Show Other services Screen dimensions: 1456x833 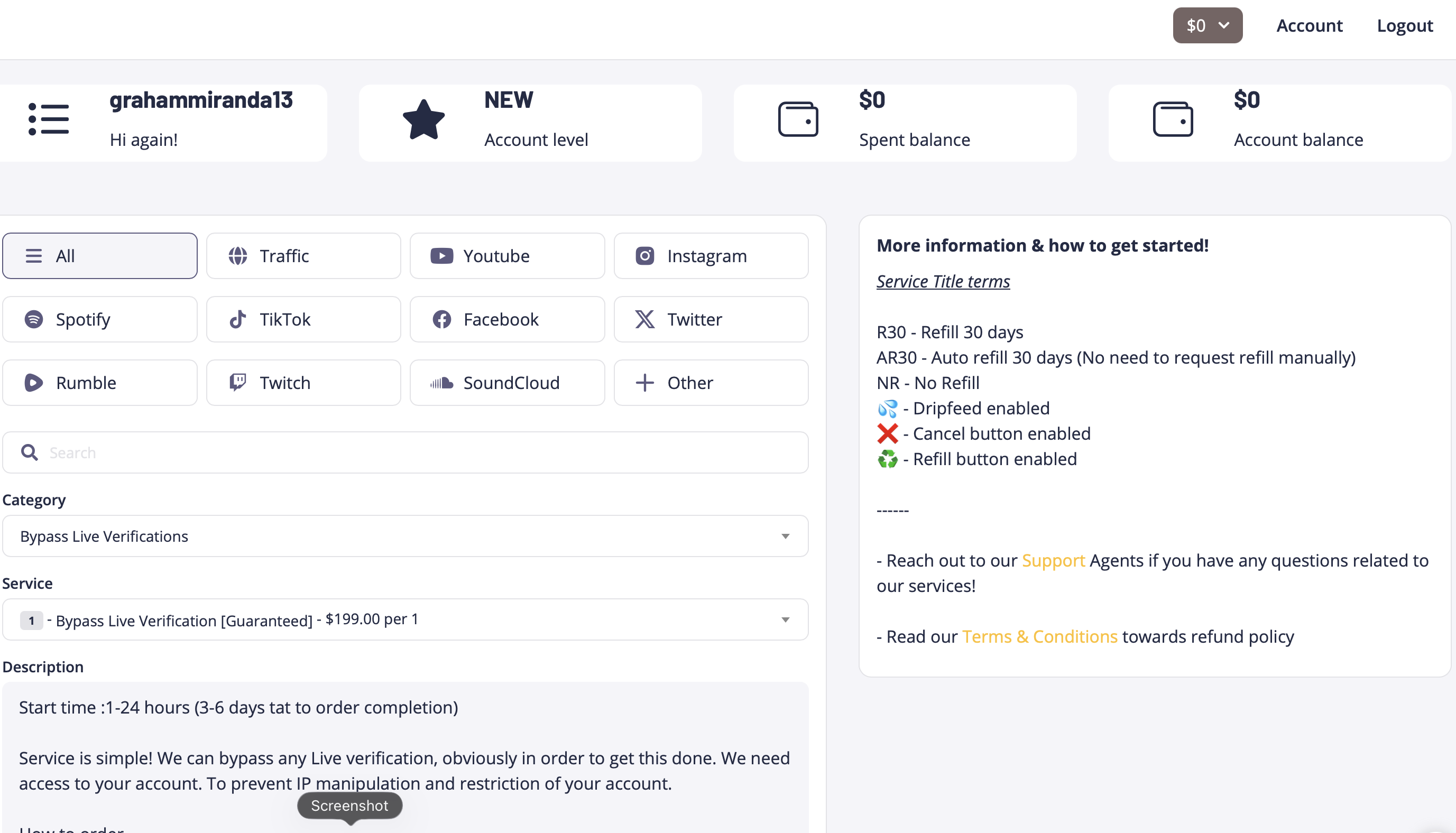tap(711, 383)
